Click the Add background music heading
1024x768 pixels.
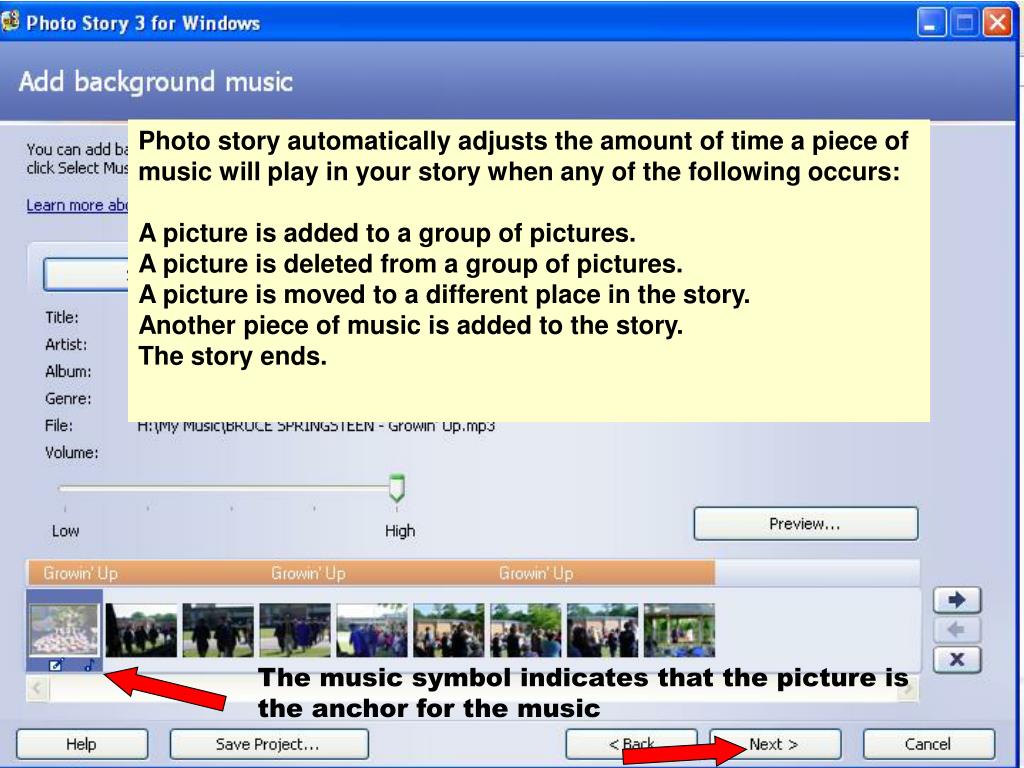click(x=155, y=82)
